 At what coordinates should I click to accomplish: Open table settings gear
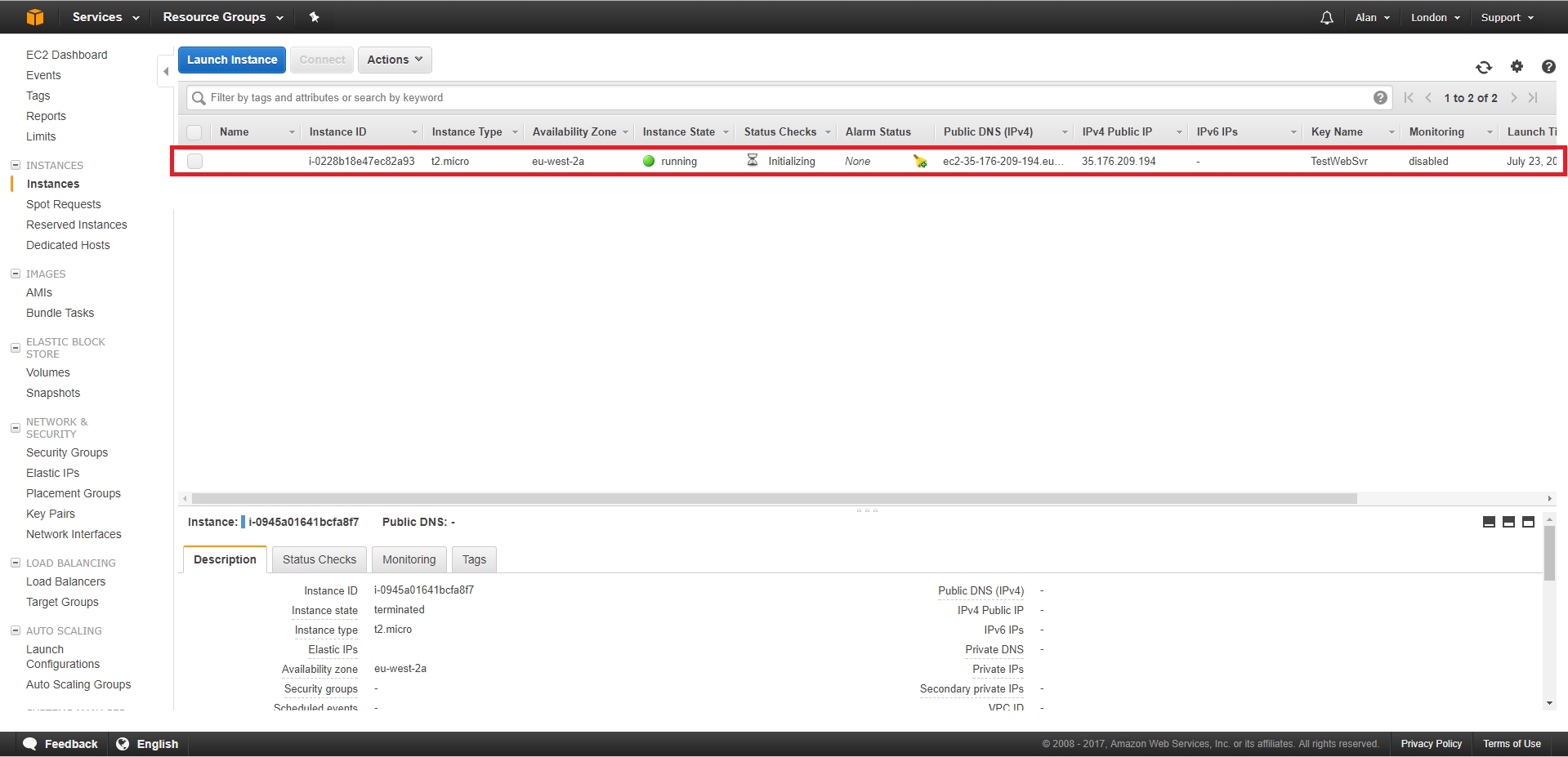(1517, 66)
